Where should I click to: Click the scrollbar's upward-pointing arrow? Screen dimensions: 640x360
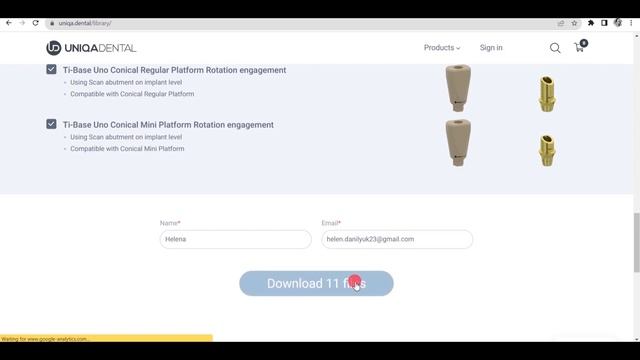click(637, 36)
